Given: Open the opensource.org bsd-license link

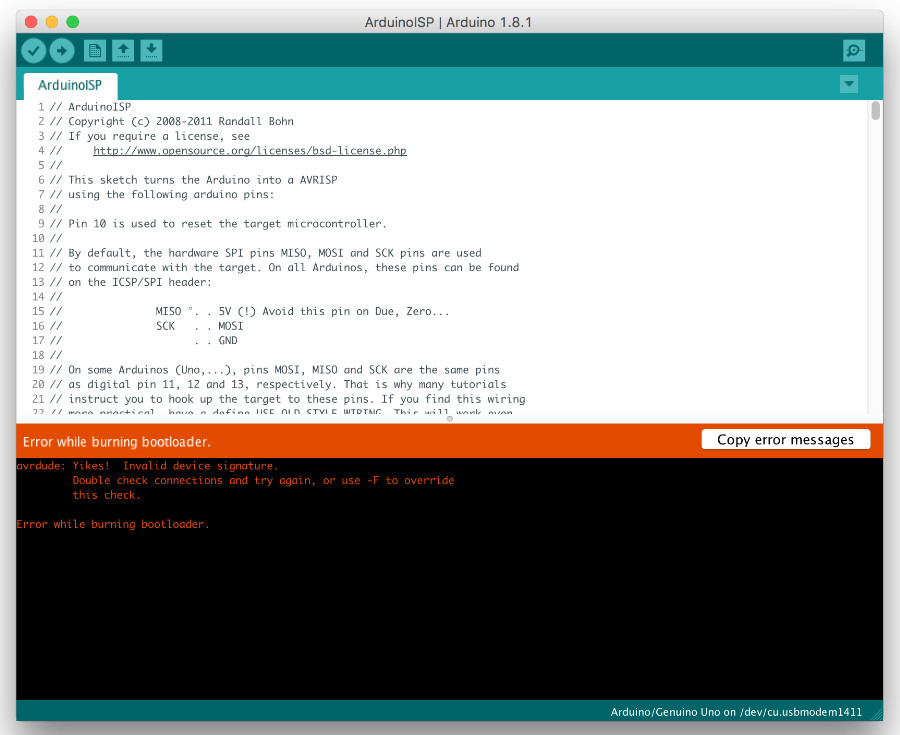Looking at the screenshot, I should pos(250,151).
